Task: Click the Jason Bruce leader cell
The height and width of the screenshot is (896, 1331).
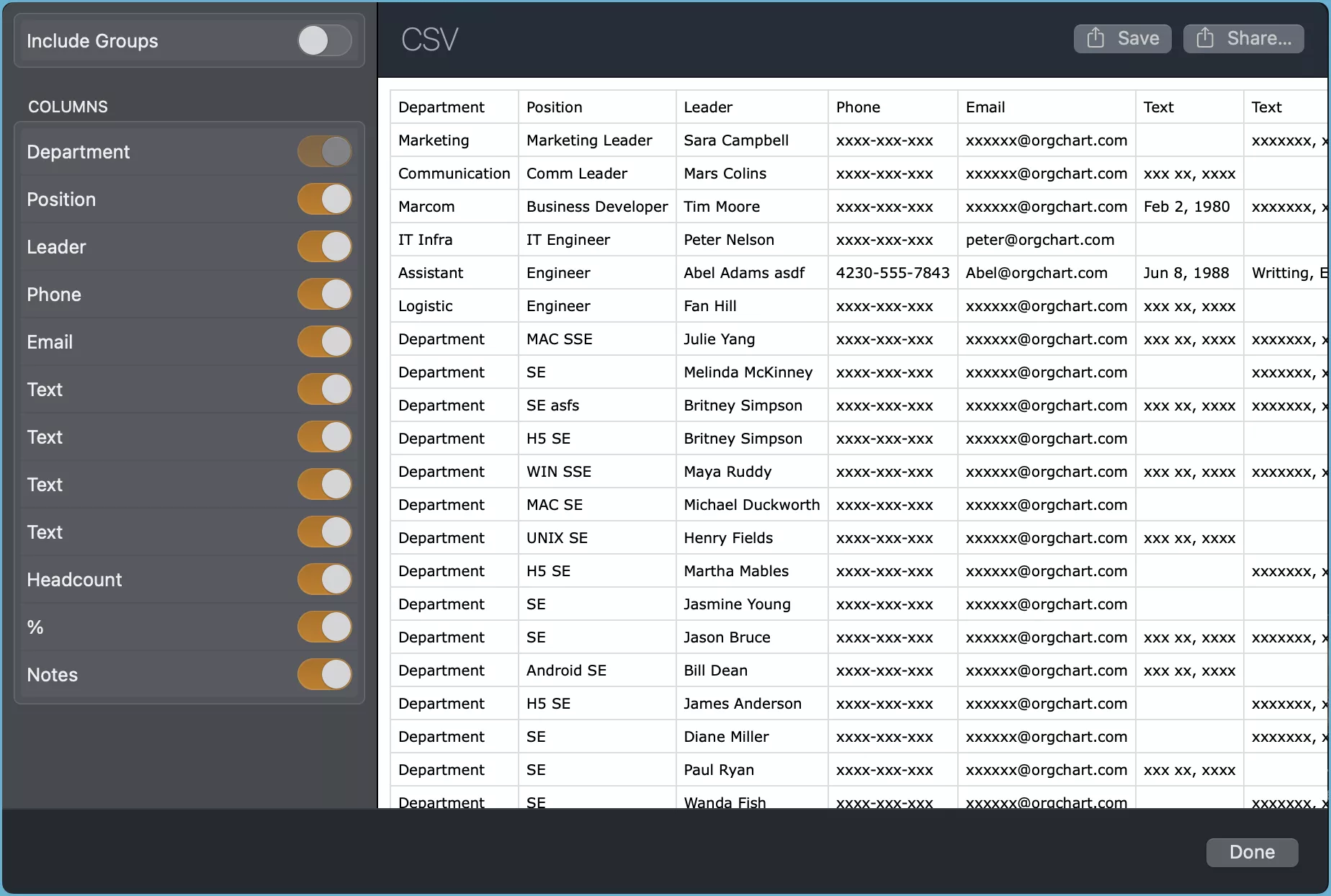Action: [x=752, y=637]
